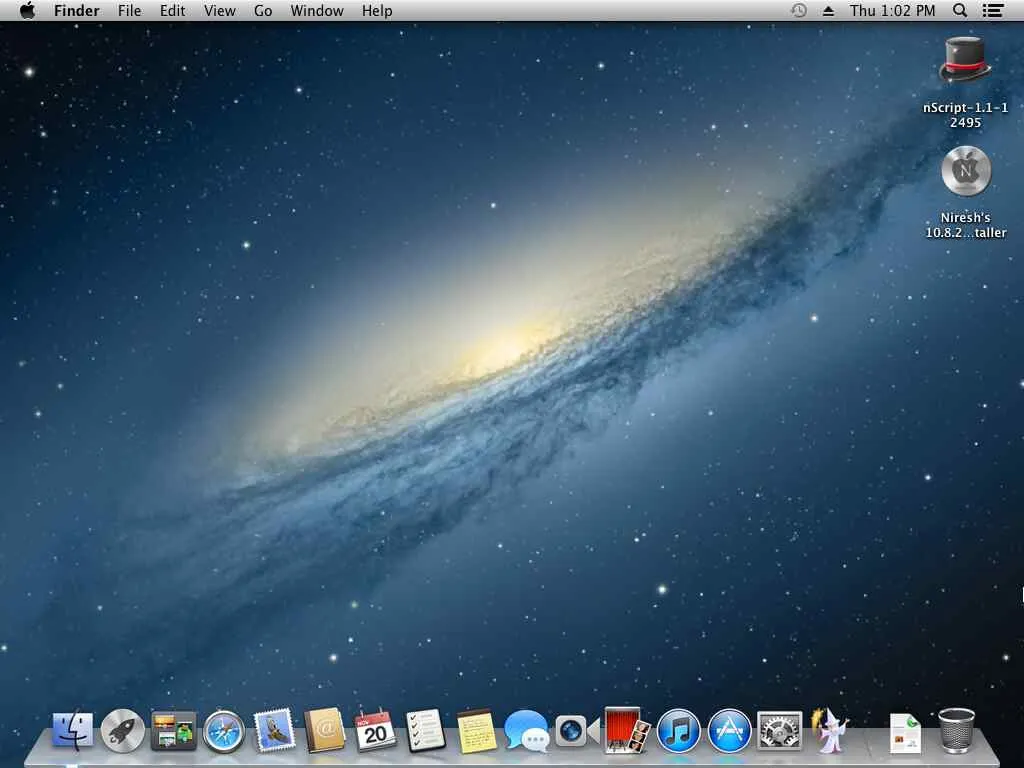Open the Apple menu

[x=27, y=10]
